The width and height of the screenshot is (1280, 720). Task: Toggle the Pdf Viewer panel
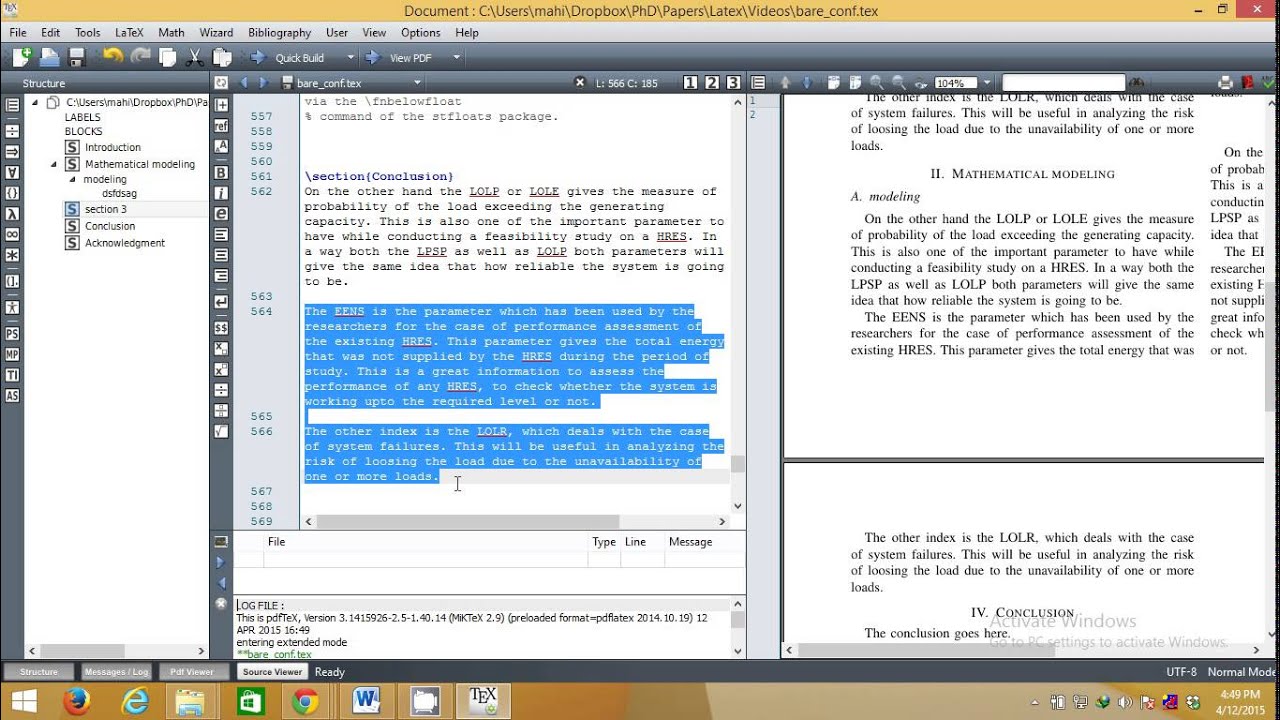click(x=191, y=672)
